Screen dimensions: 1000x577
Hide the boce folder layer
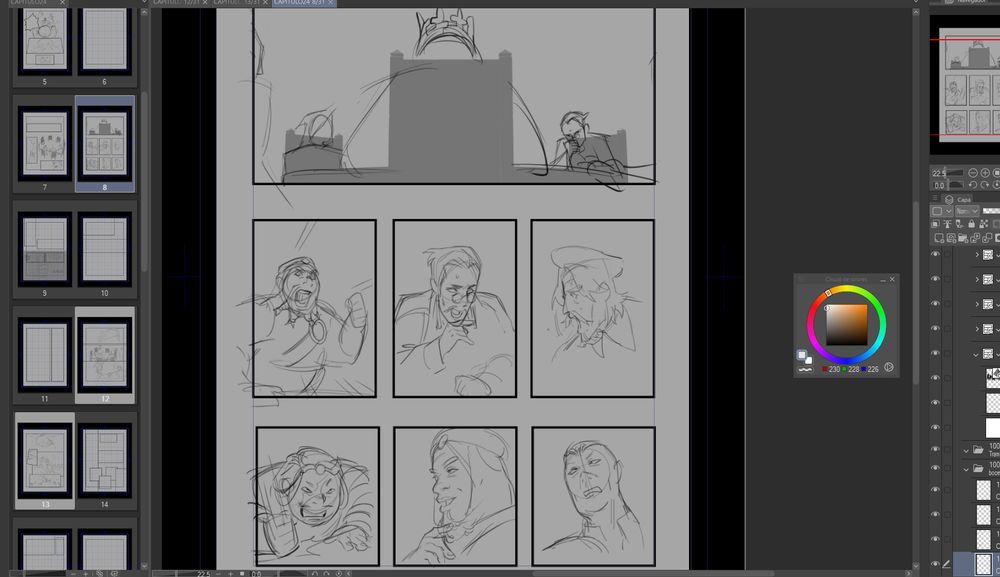click(x=936, y=467)
